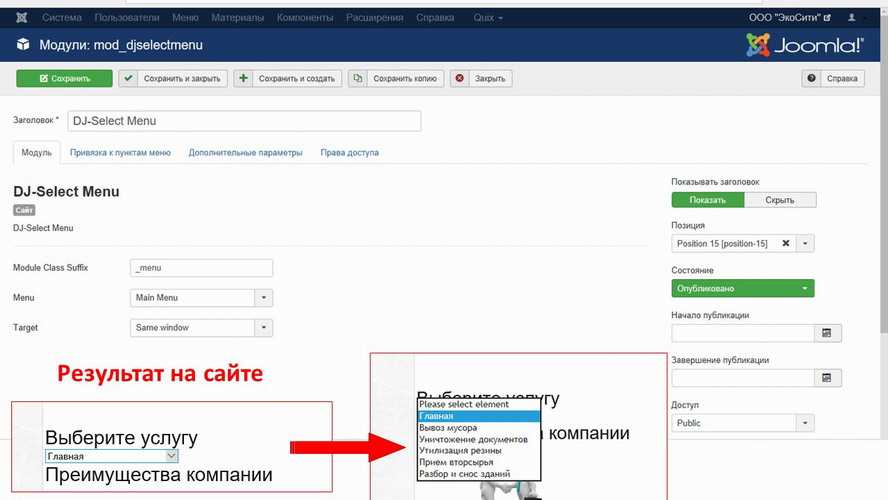
Task: Select Показать for title display
Action: (708, 200)
